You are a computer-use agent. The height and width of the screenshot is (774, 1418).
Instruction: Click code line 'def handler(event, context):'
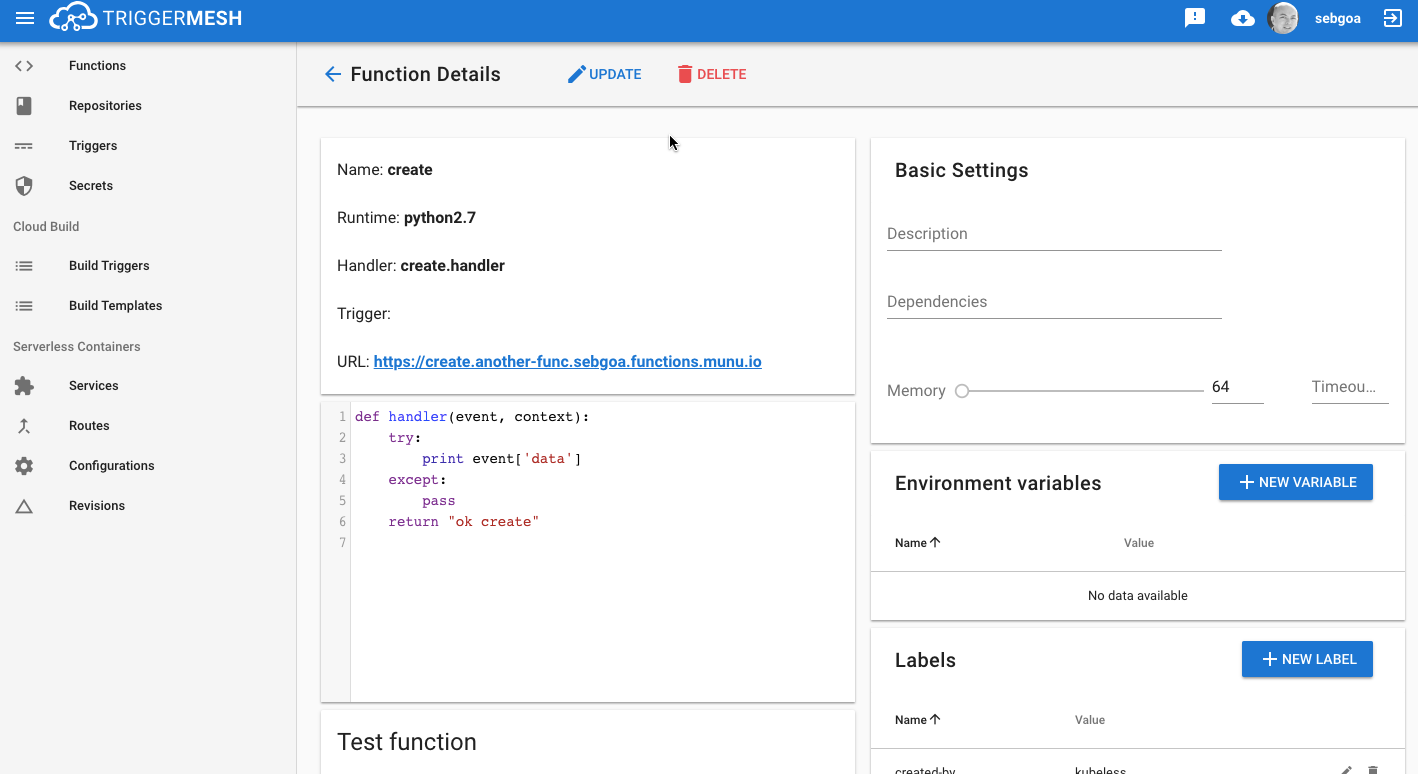tap(472, 417)
